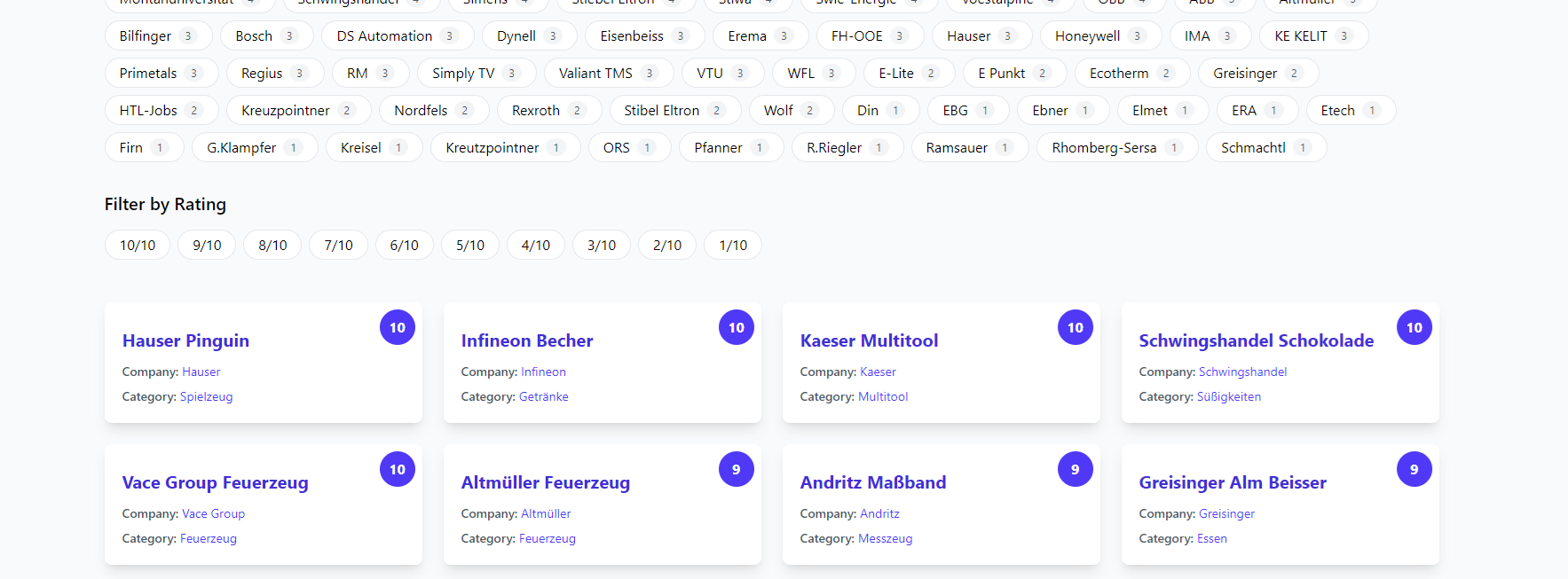The width and height of the screenshot is (1568, 579).
Task: Click the Getränke category link
Action: point(544,397)
